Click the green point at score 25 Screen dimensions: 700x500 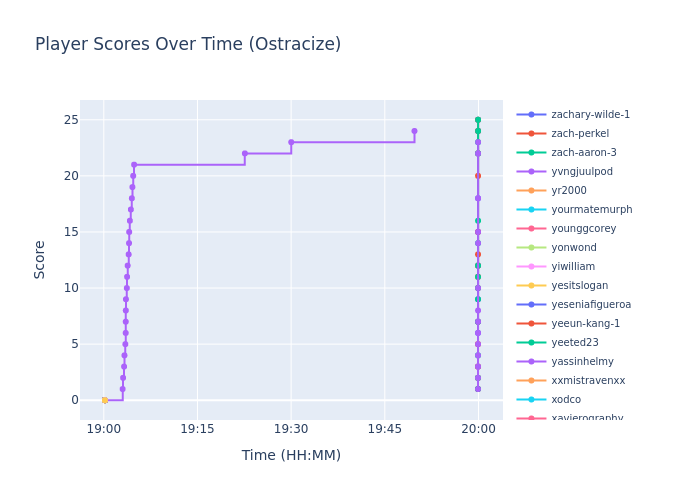478,120
